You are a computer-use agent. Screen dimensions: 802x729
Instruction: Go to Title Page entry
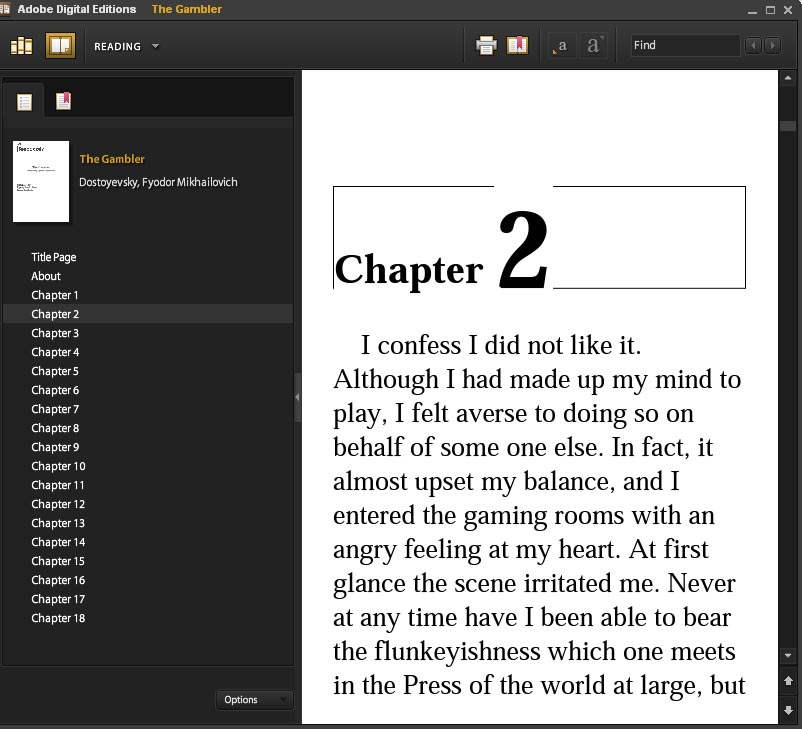54,257
